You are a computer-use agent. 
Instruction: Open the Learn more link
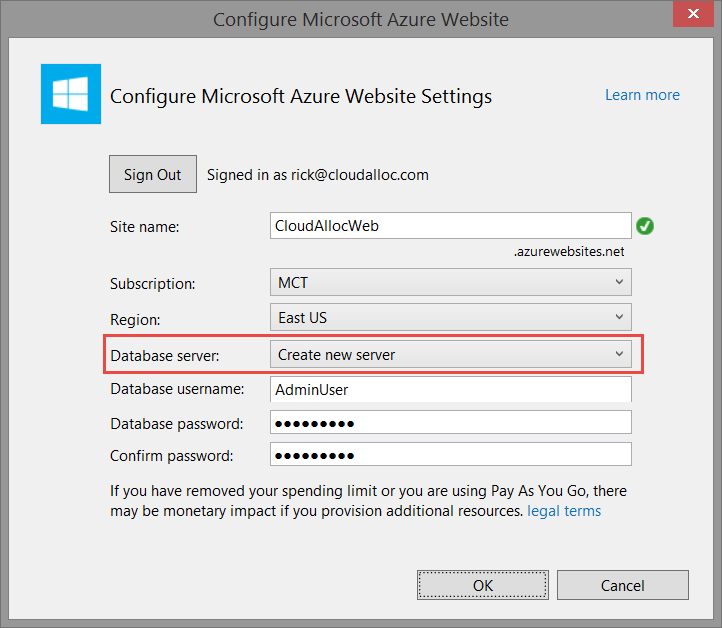coord(642,95)
